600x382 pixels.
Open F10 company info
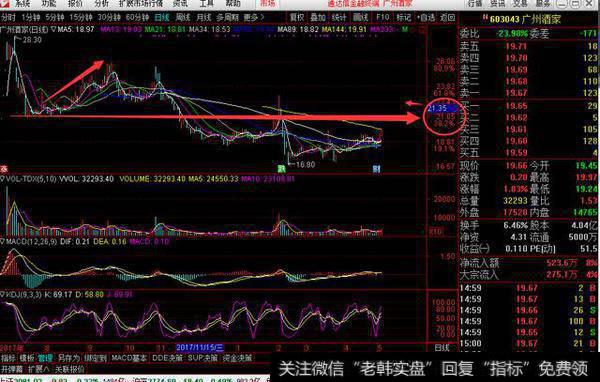click(x=382, y=18)
